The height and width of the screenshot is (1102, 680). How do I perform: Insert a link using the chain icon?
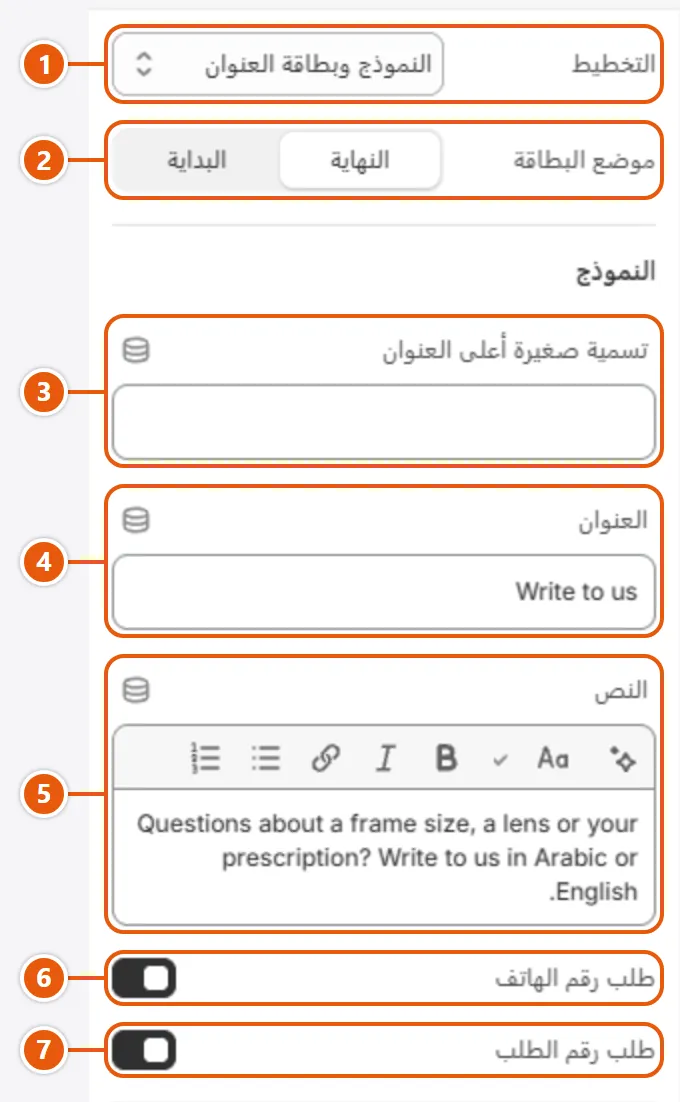tap(326, 758)
